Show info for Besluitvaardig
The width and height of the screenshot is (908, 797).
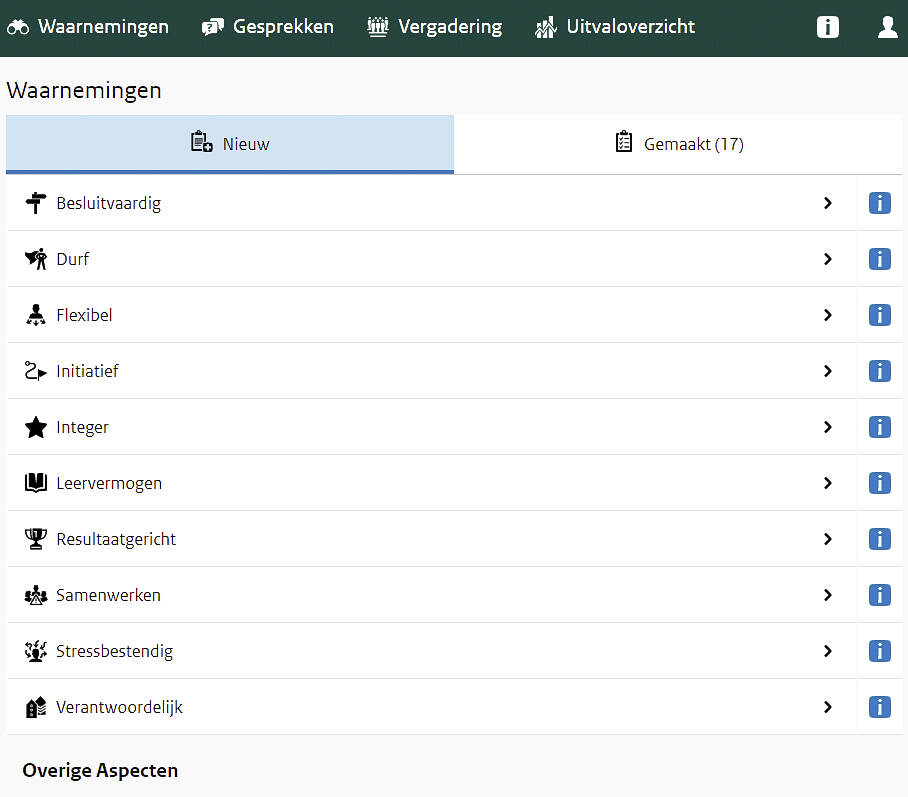point(879,203)
